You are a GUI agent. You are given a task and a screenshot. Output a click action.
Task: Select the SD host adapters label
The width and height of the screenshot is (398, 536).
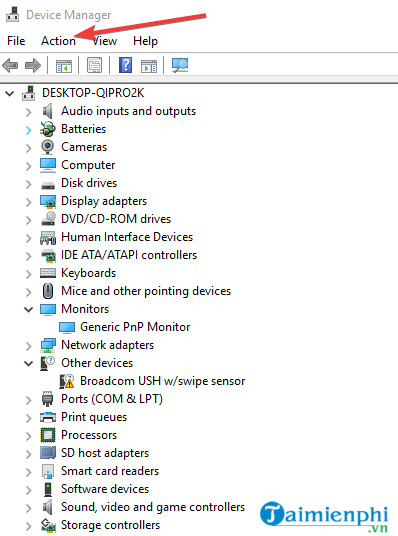tap(105, 453)
